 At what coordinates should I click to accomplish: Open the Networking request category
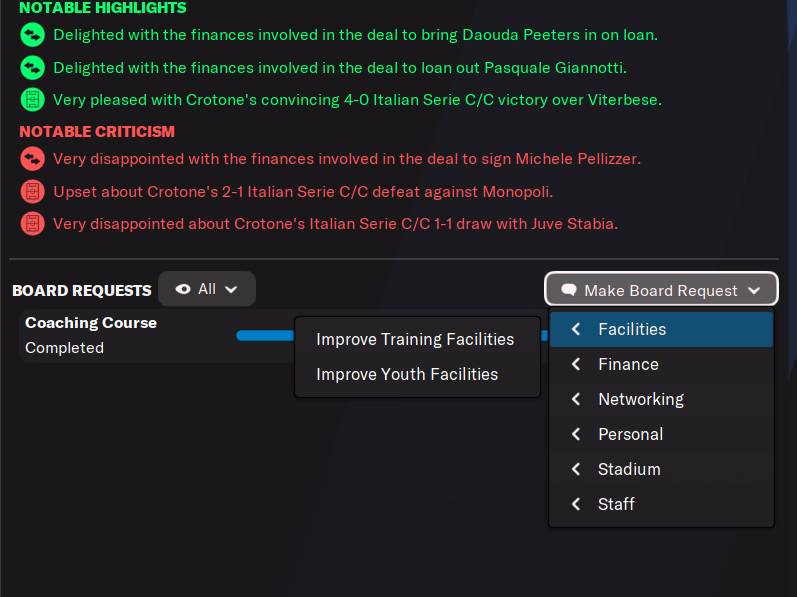[x=640, y=399]
